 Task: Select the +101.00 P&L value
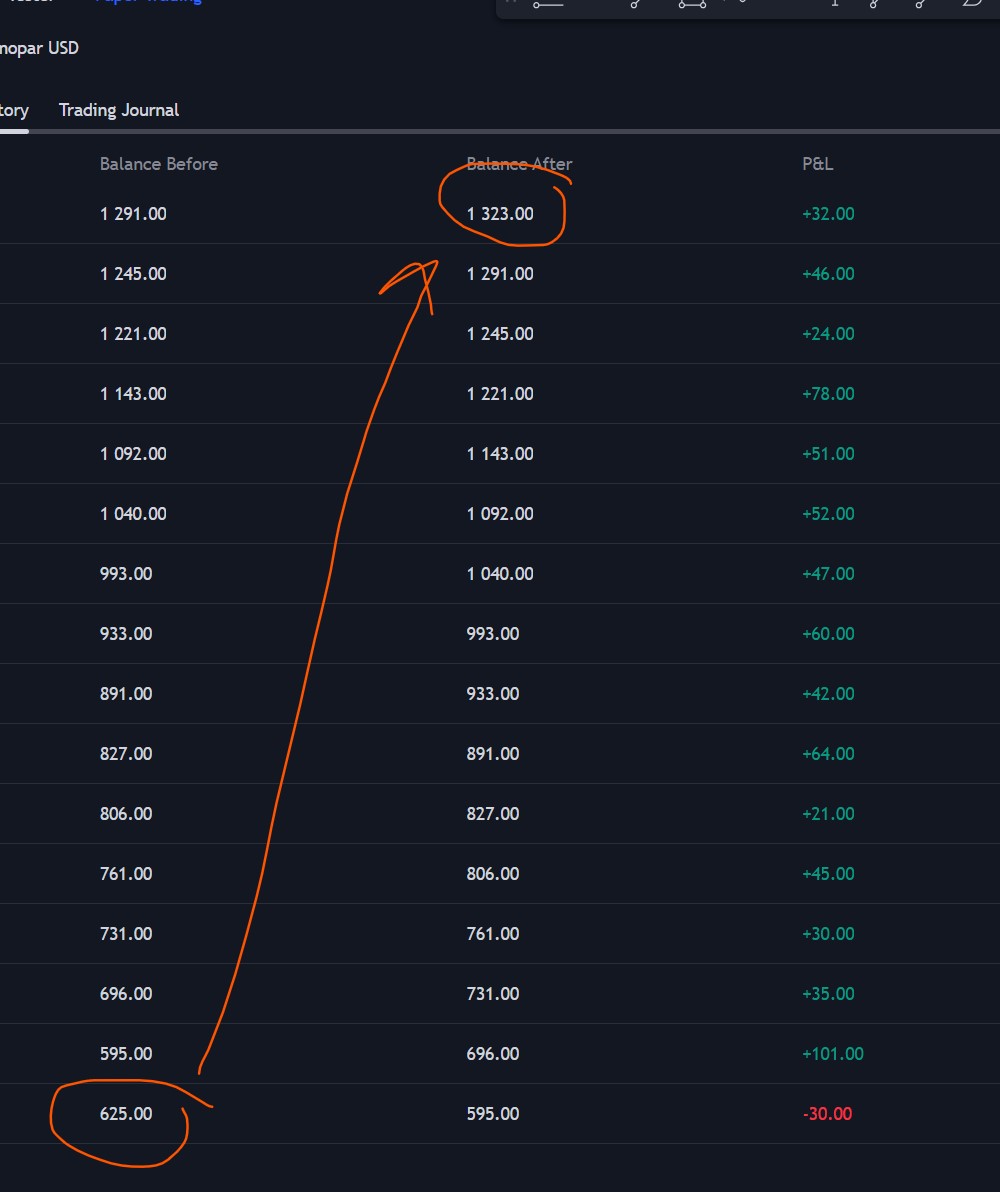point(832,1054)
